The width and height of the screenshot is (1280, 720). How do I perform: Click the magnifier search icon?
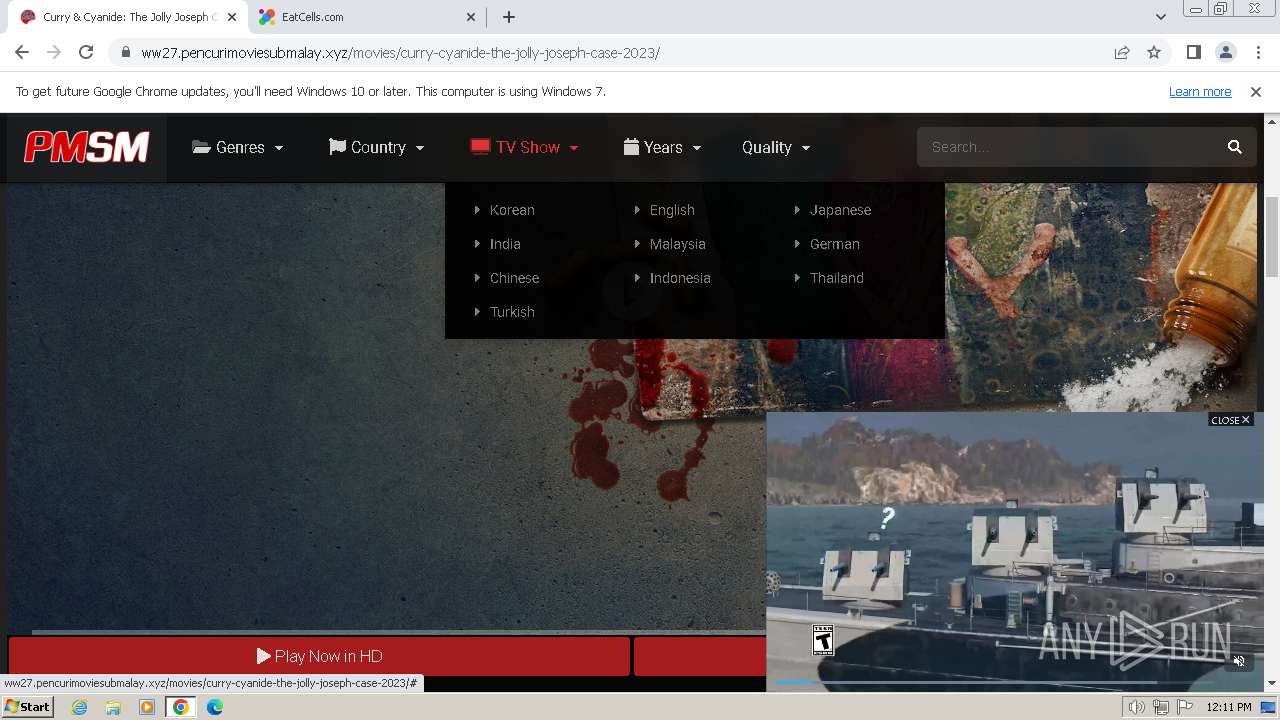tap(1235, 147)
